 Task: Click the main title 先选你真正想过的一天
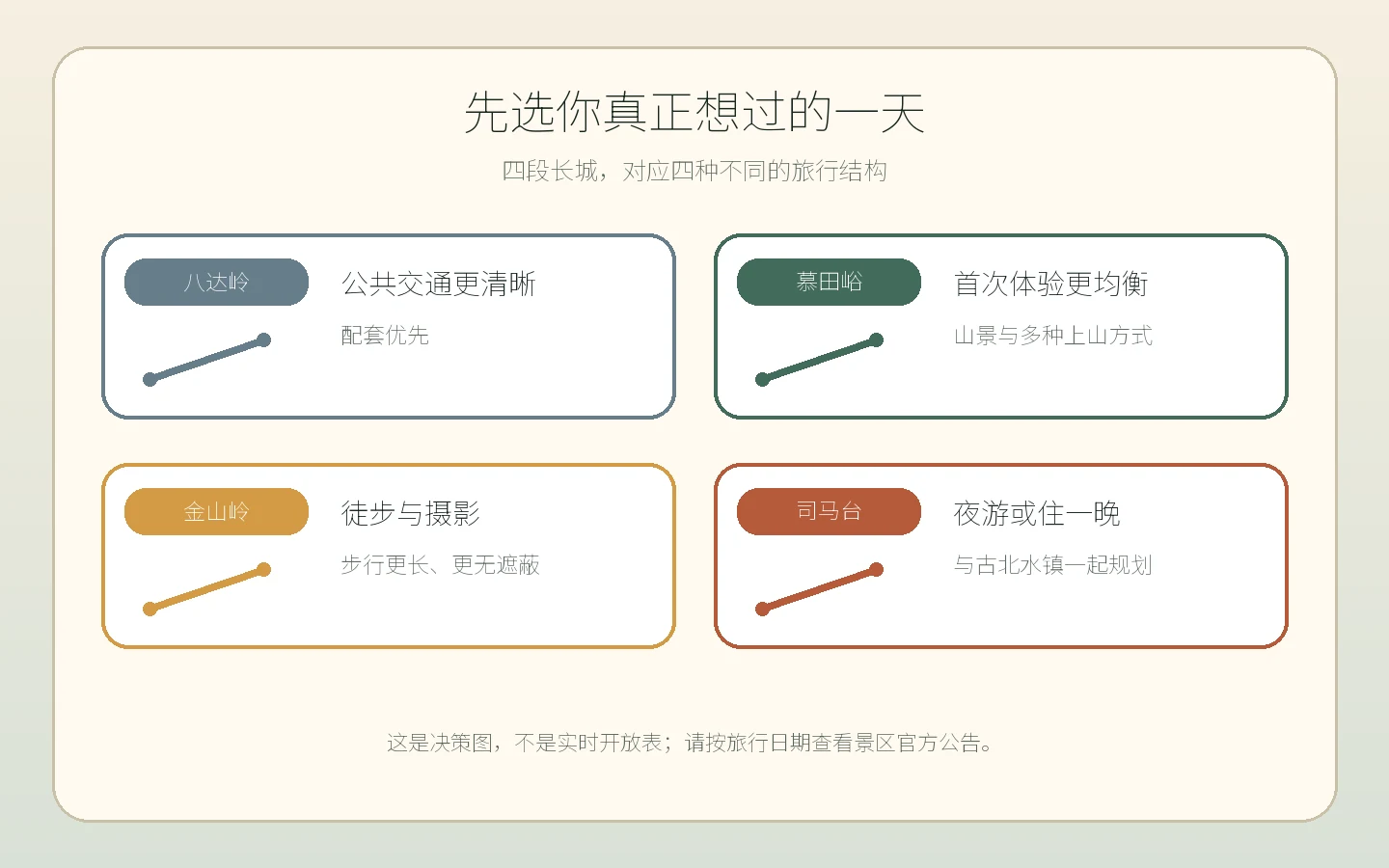pyautogui.click(x=694, y=112)
